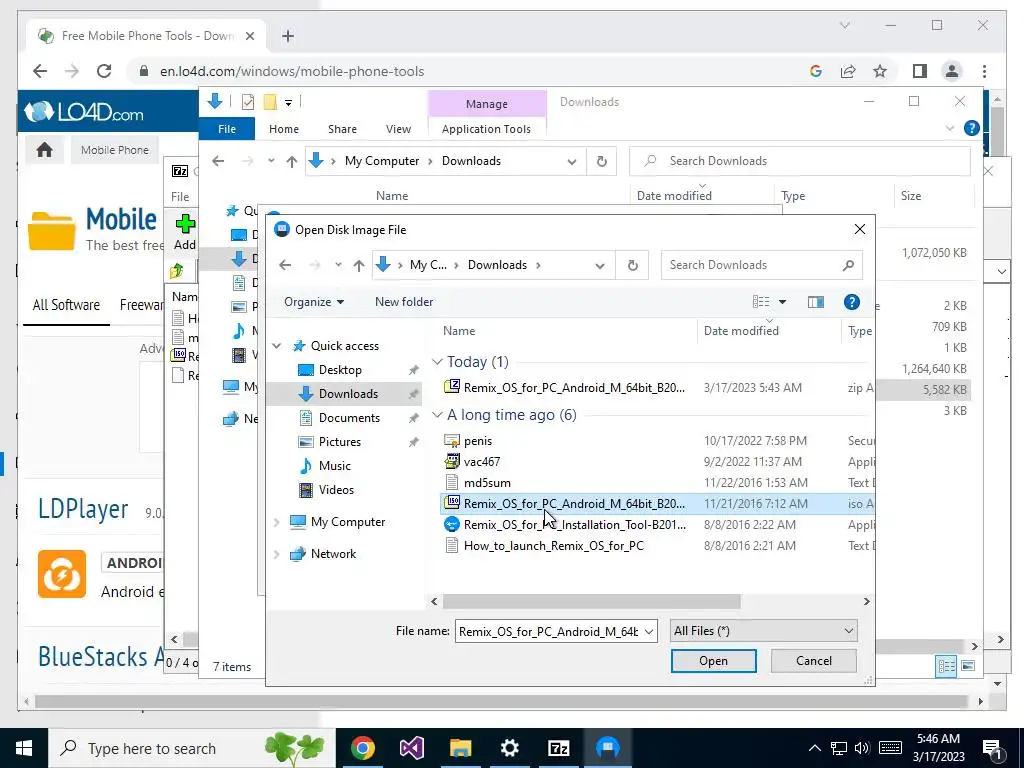Click Open button in disk image dialog
The width and height of the screenshot is (1024, 768).
click(x=713, y=660)
